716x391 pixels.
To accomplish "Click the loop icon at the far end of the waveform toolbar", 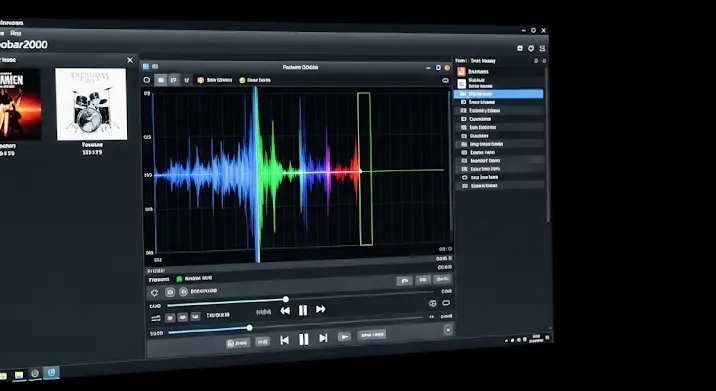I will [x=445, y=80].
